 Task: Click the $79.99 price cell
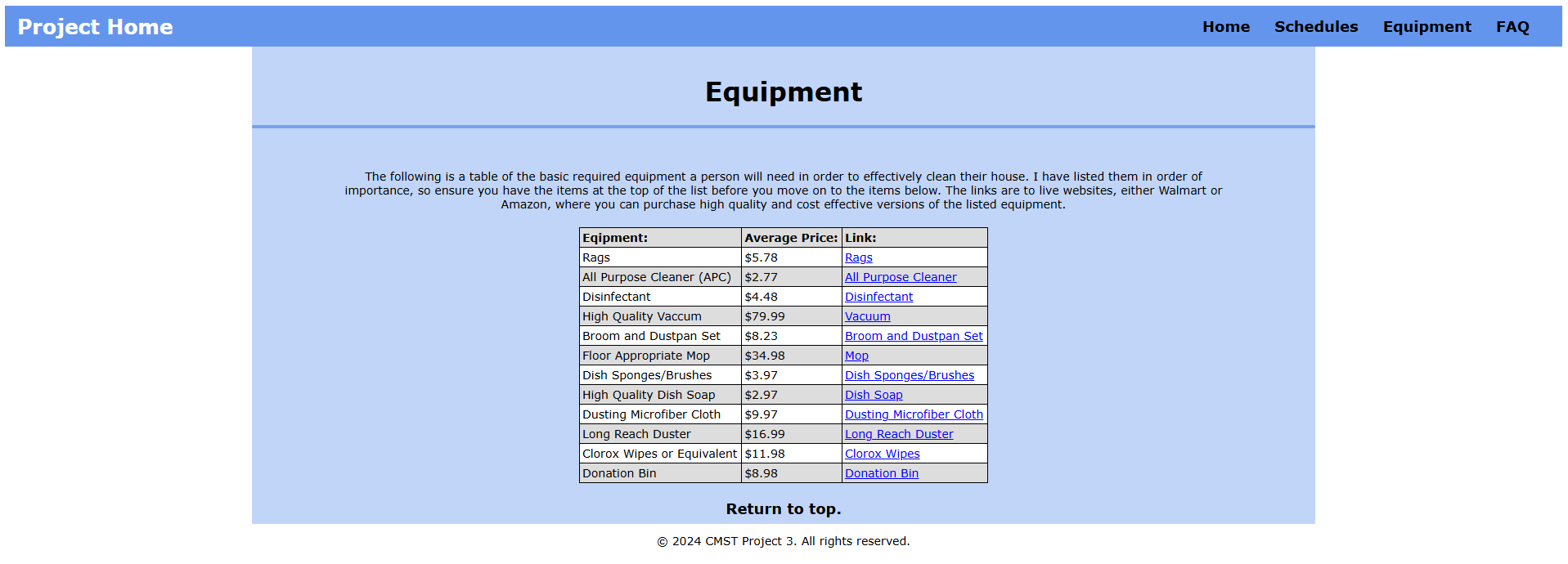coord(791,316)
